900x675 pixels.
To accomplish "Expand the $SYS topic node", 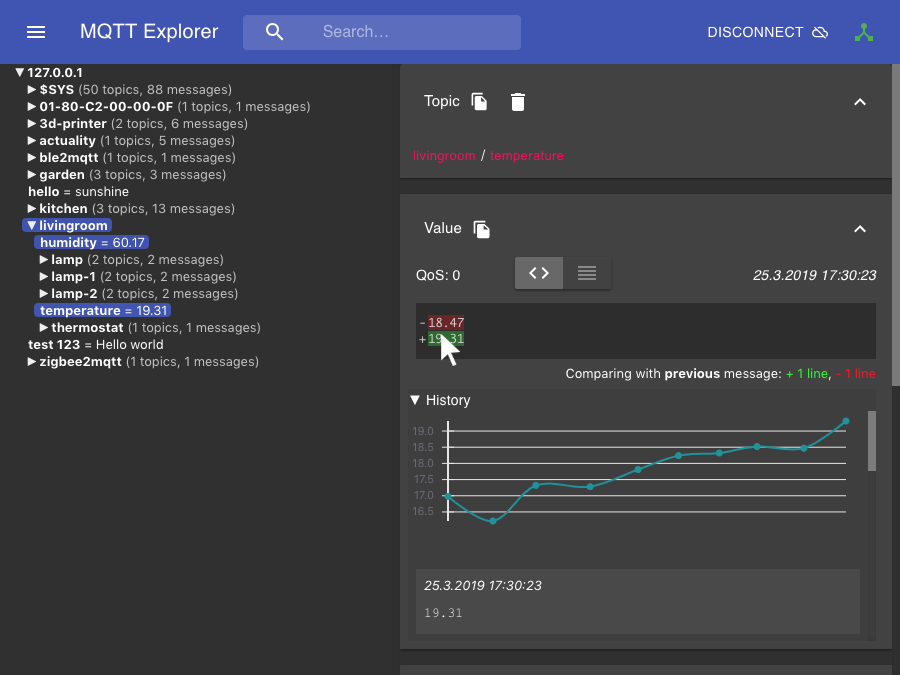I will pyautogui.click(x=31, y=89).
